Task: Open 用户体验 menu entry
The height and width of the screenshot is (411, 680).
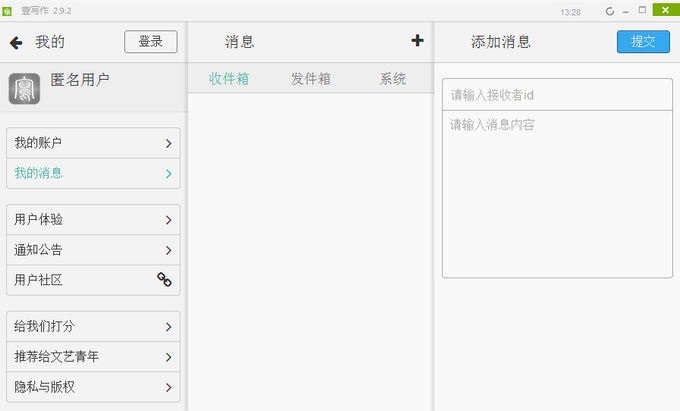Action: (x=93, y=220)
